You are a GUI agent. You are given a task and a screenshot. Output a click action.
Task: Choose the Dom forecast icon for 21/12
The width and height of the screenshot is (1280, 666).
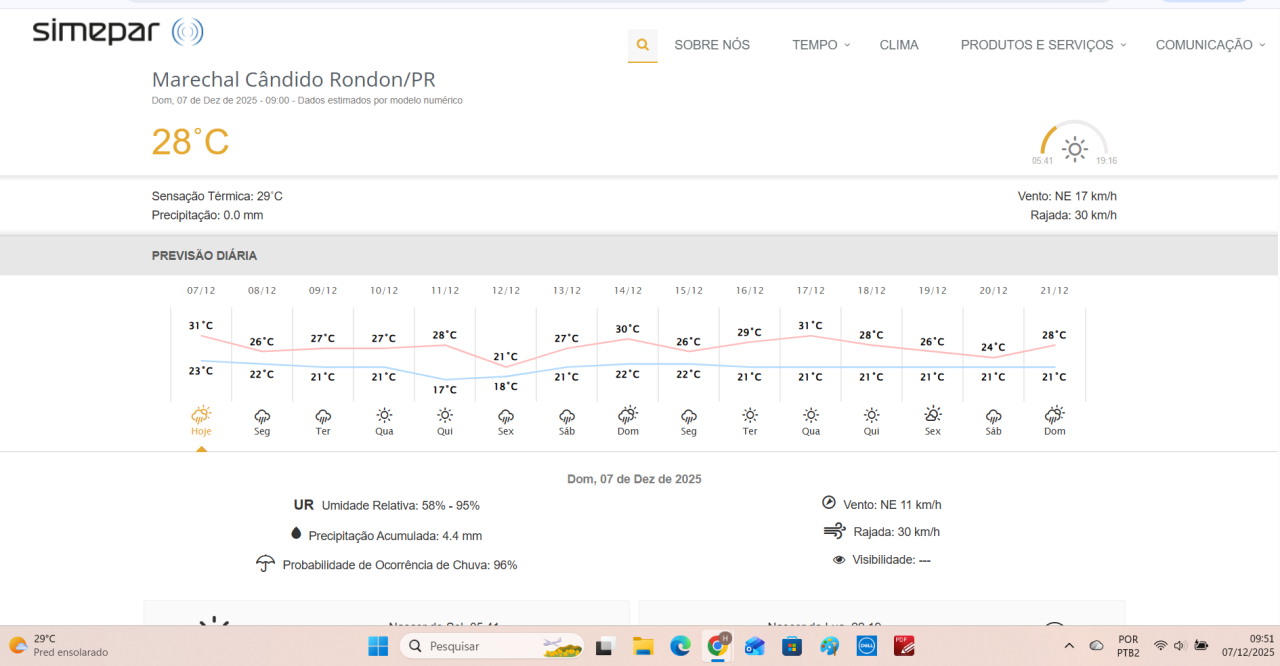tap(1054, 415)
